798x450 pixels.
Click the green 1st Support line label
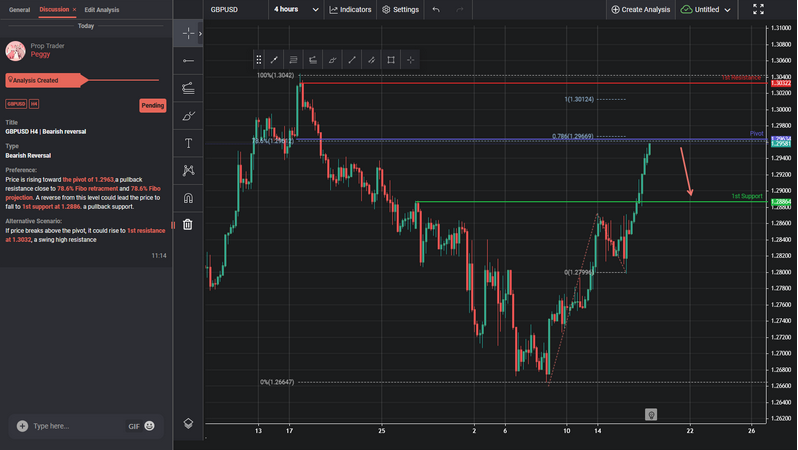tap(747, 196)
